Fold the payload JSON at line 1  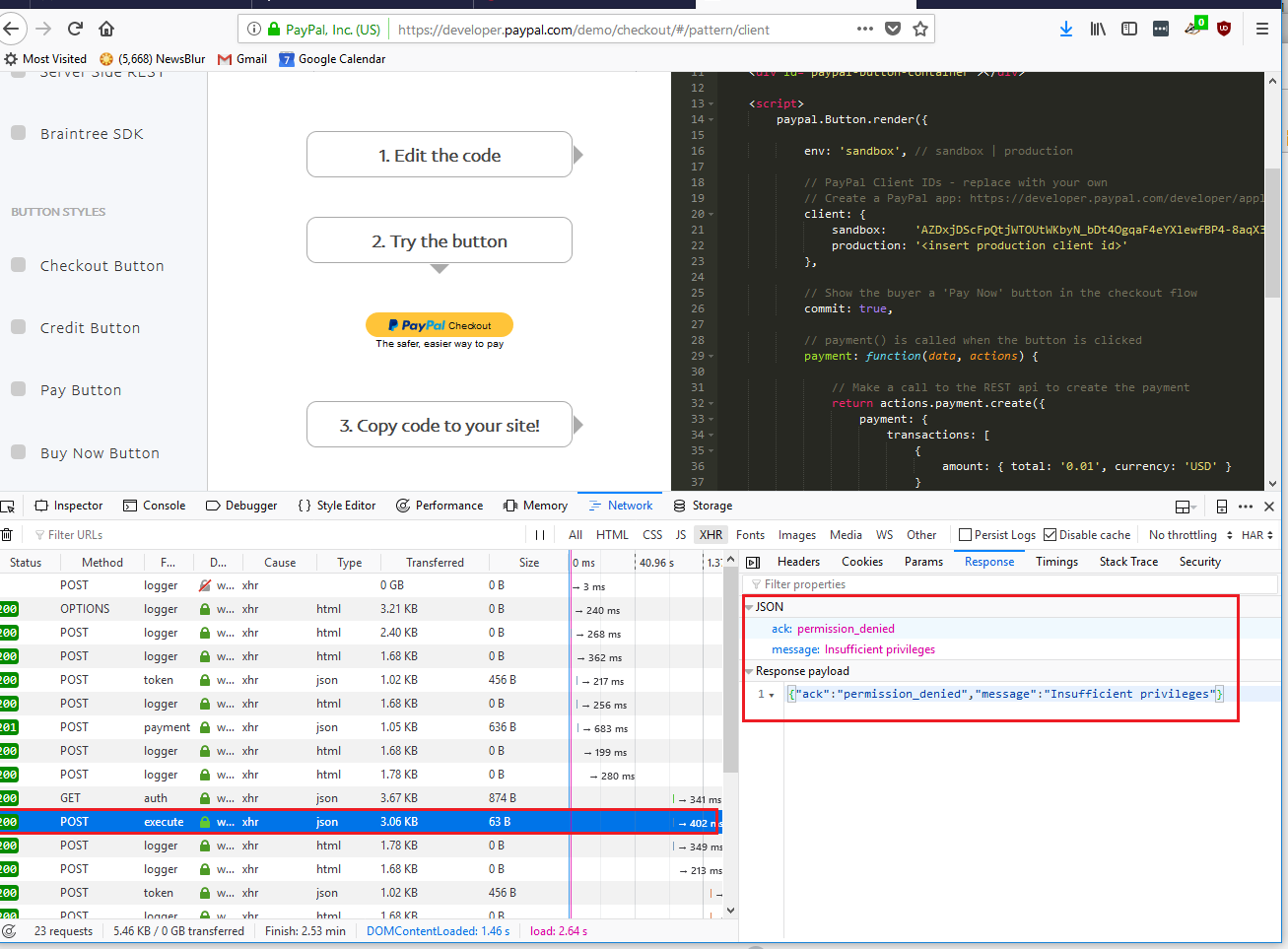[772, 695]
